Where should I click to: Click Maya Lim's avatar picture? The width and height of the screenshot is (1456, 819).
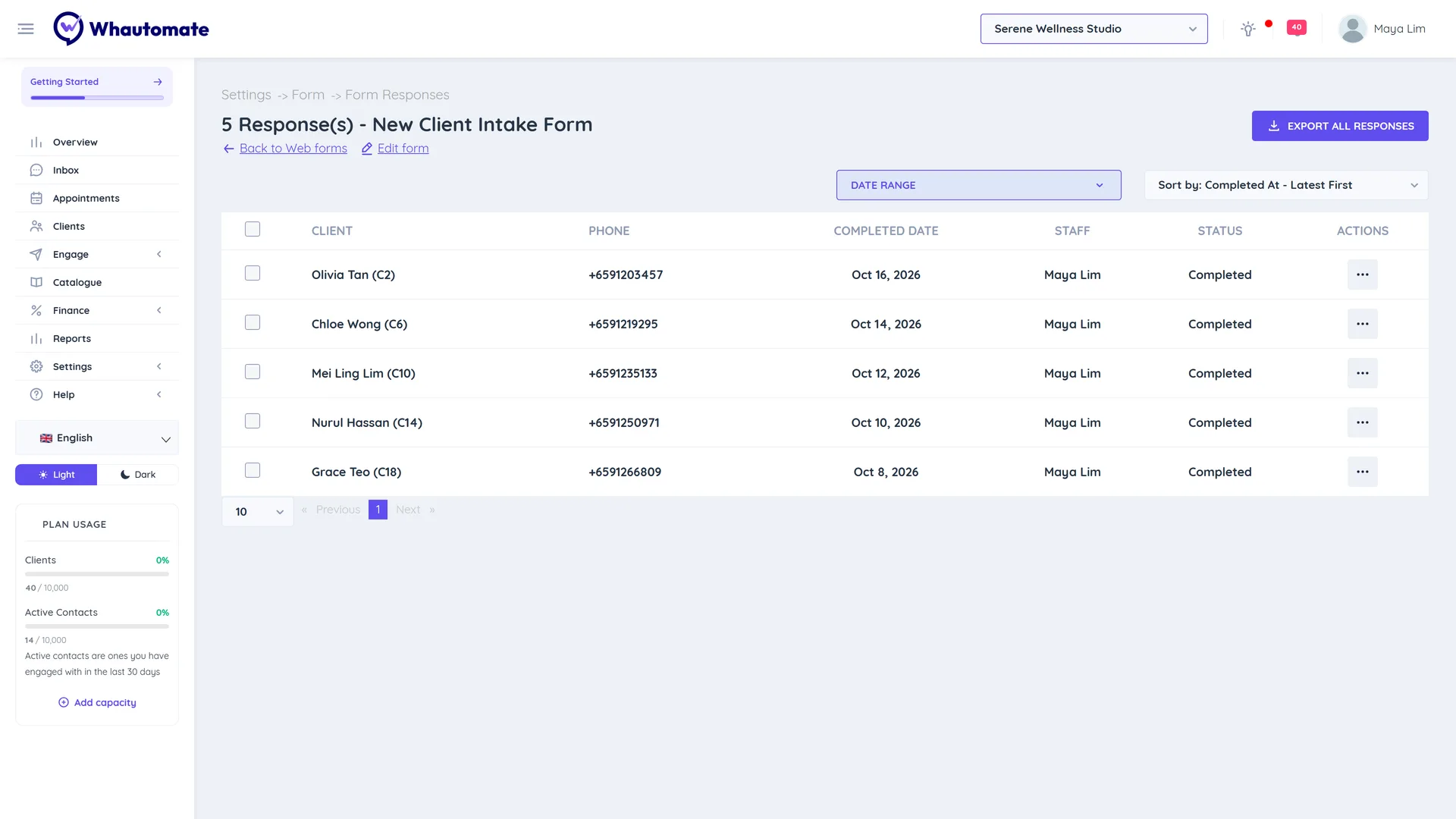click(x=1352, y=29)
